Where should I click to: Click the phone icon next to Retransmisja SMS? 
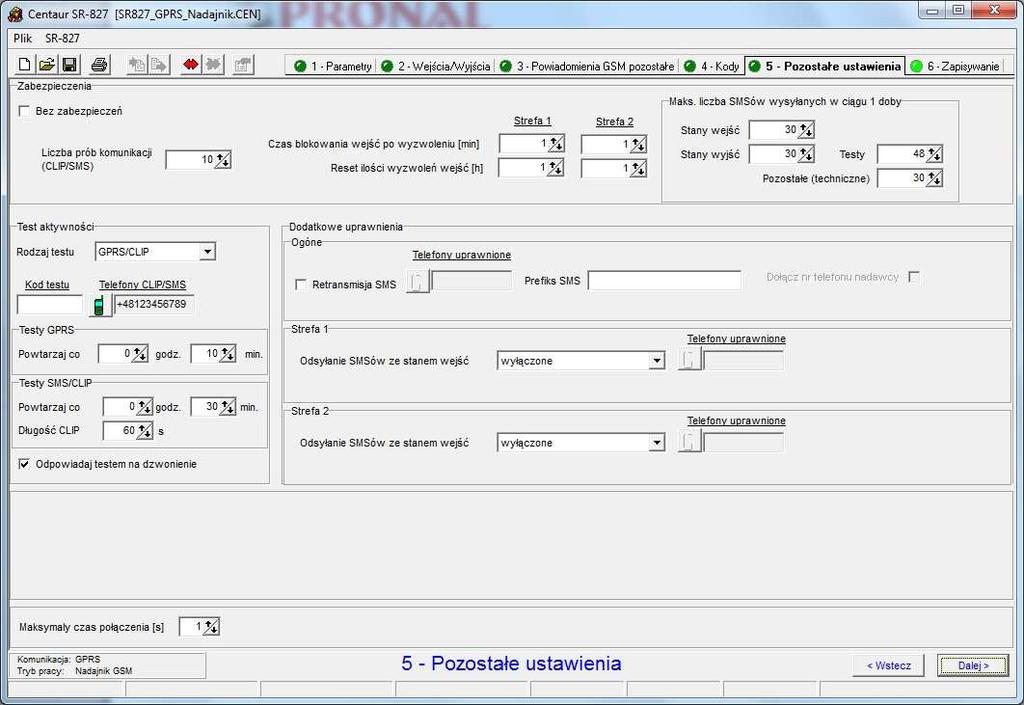[x=417, y=281]
